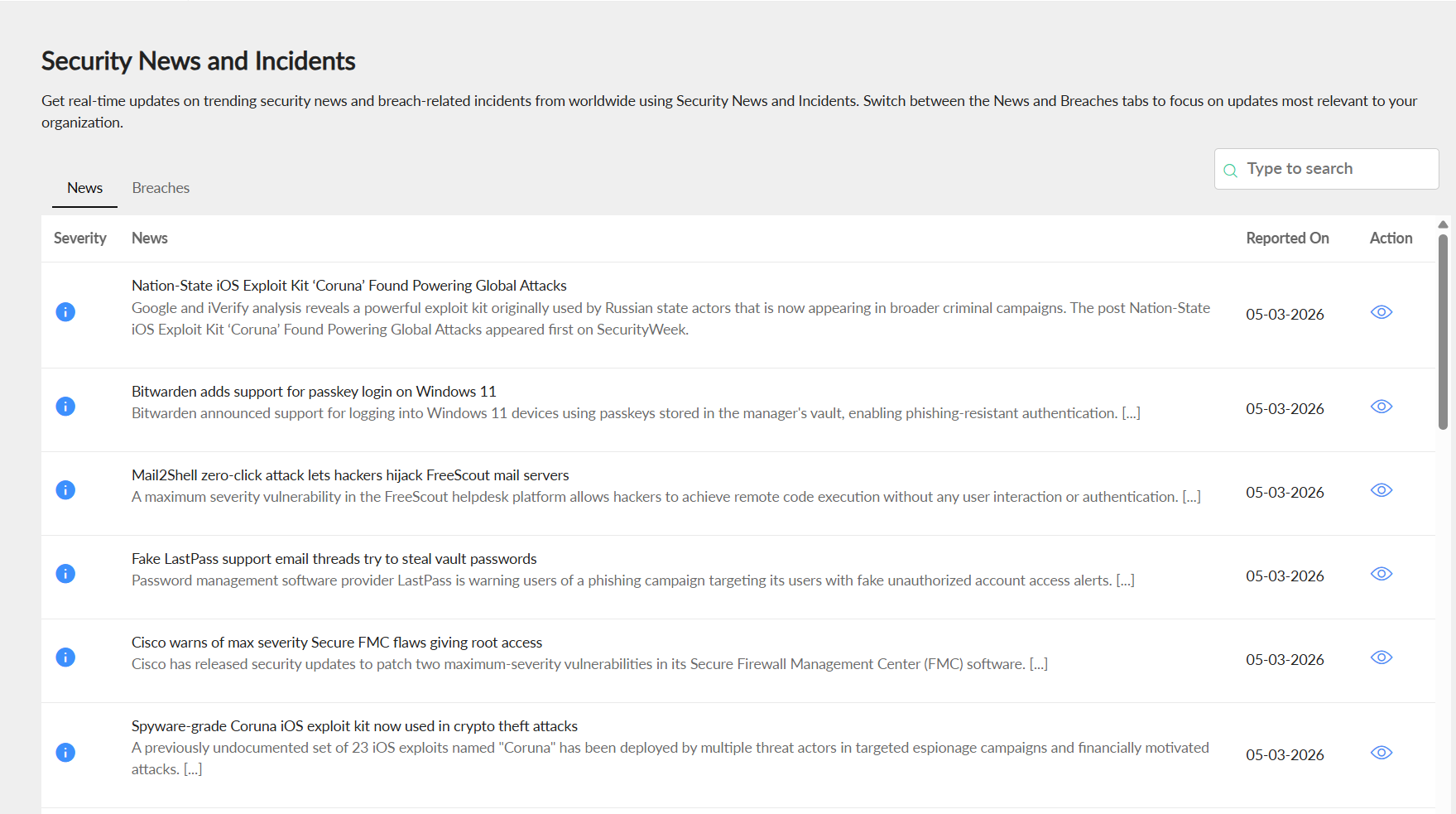This screenshot has width=1456, height=814.
Task: Select the News tab
Action: click(84, 188)
